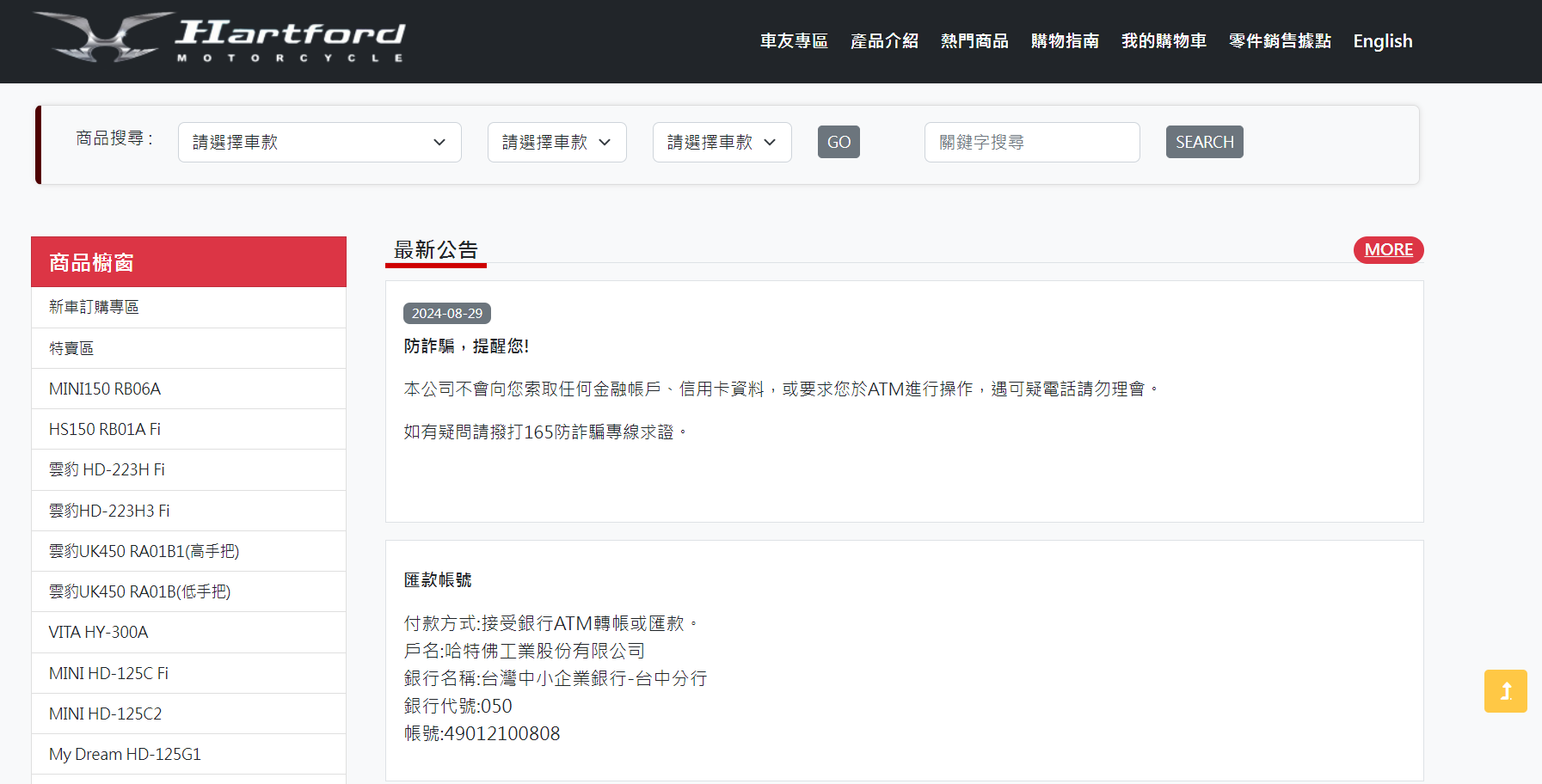This screenshot has width=1542, height=784.
Task: Open 我的購物車 menu item
Action: (1164, 41)
